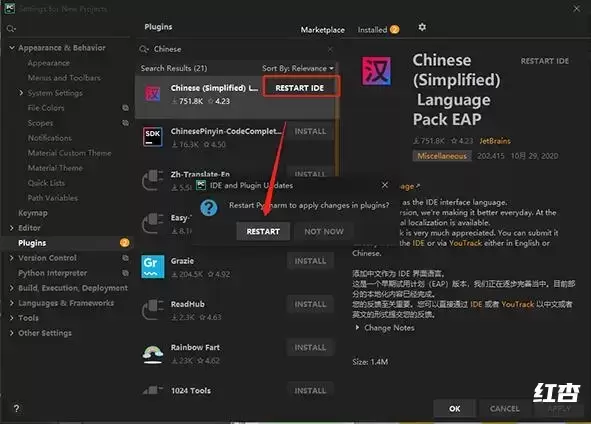Click the ReadHub plugin placeholder icon
This screenshot has height=424, width=591.
click(153, 310)
